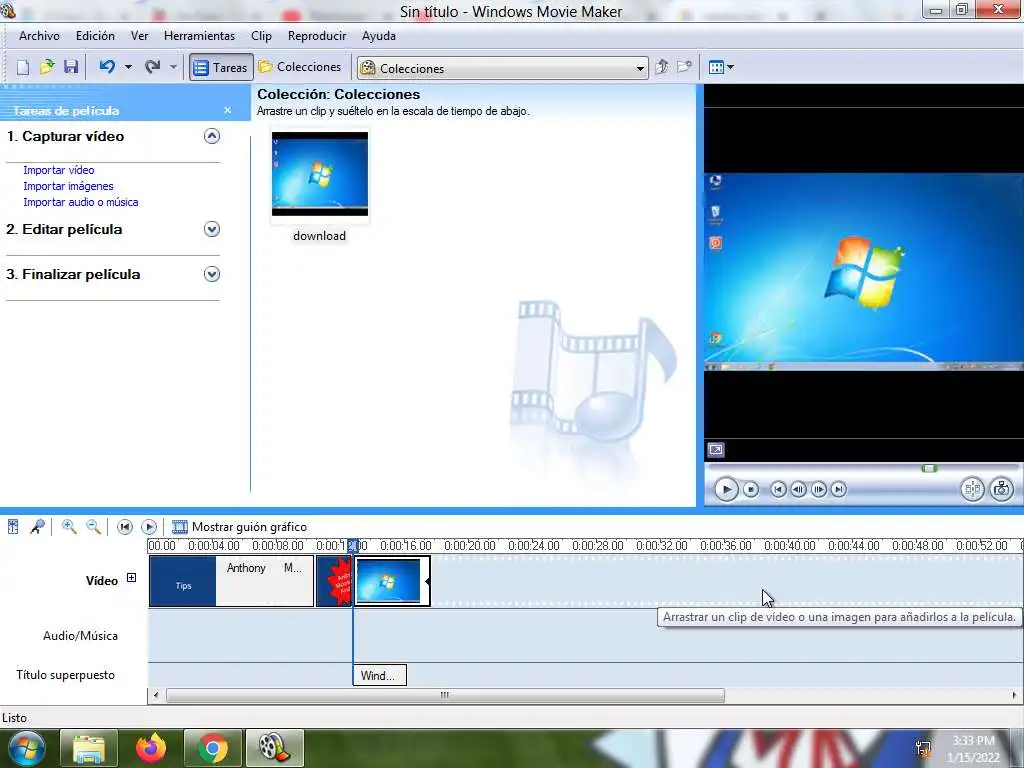Expand the Vídeo track plus icon

coord(131,578)
